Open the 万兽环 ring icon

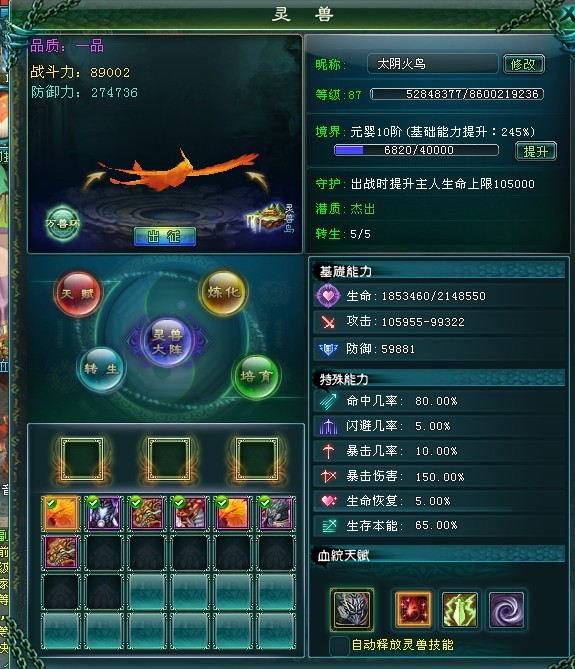click(63, 223)
